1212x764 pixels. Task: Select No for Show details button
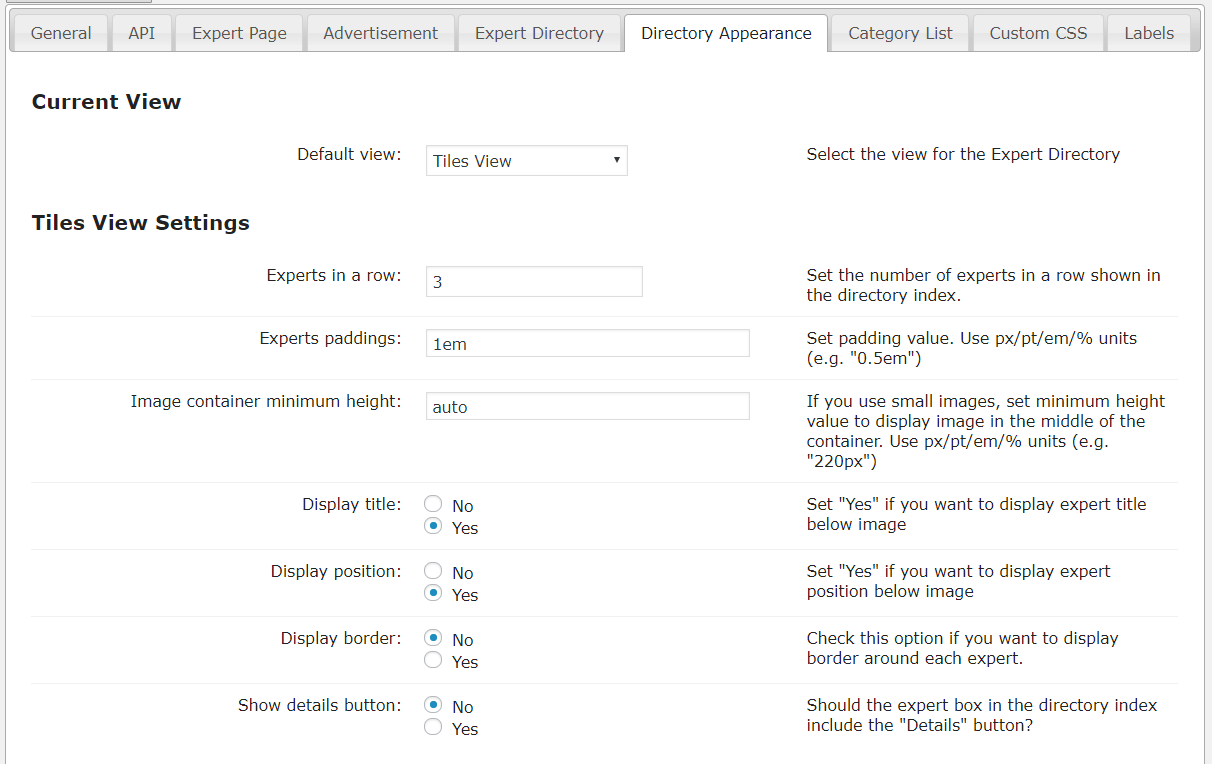(434, 705)
